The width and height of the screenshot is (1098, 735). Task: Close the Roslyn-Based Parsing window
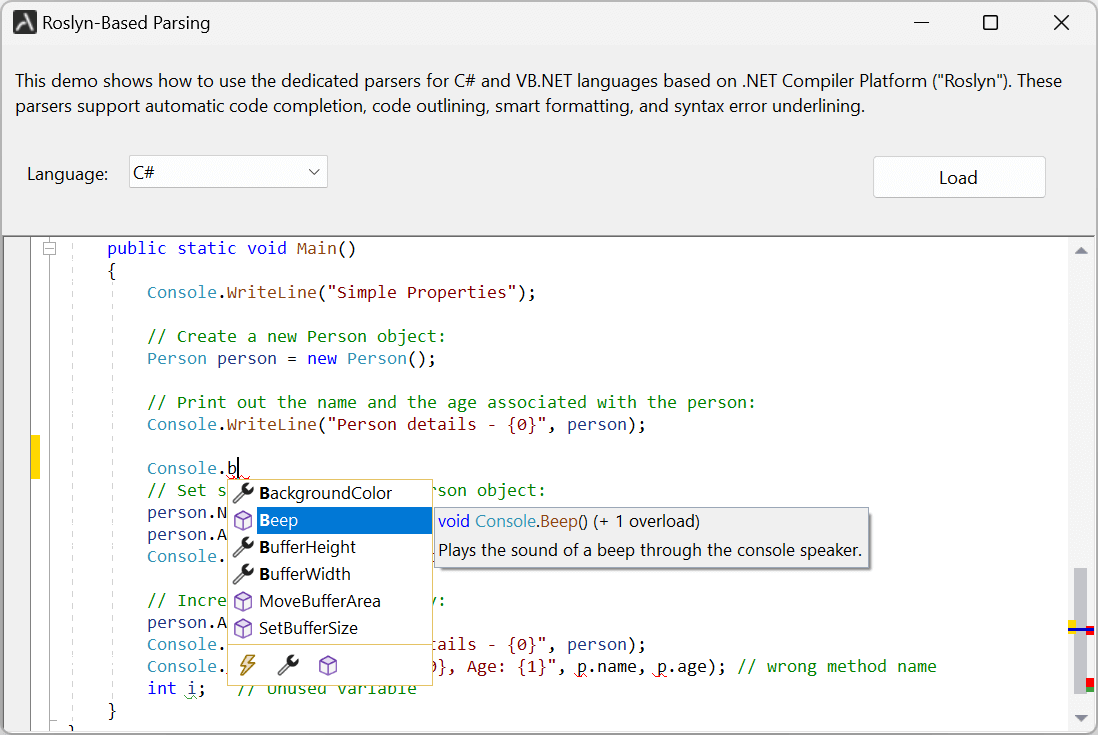(x=1062, y=22)
